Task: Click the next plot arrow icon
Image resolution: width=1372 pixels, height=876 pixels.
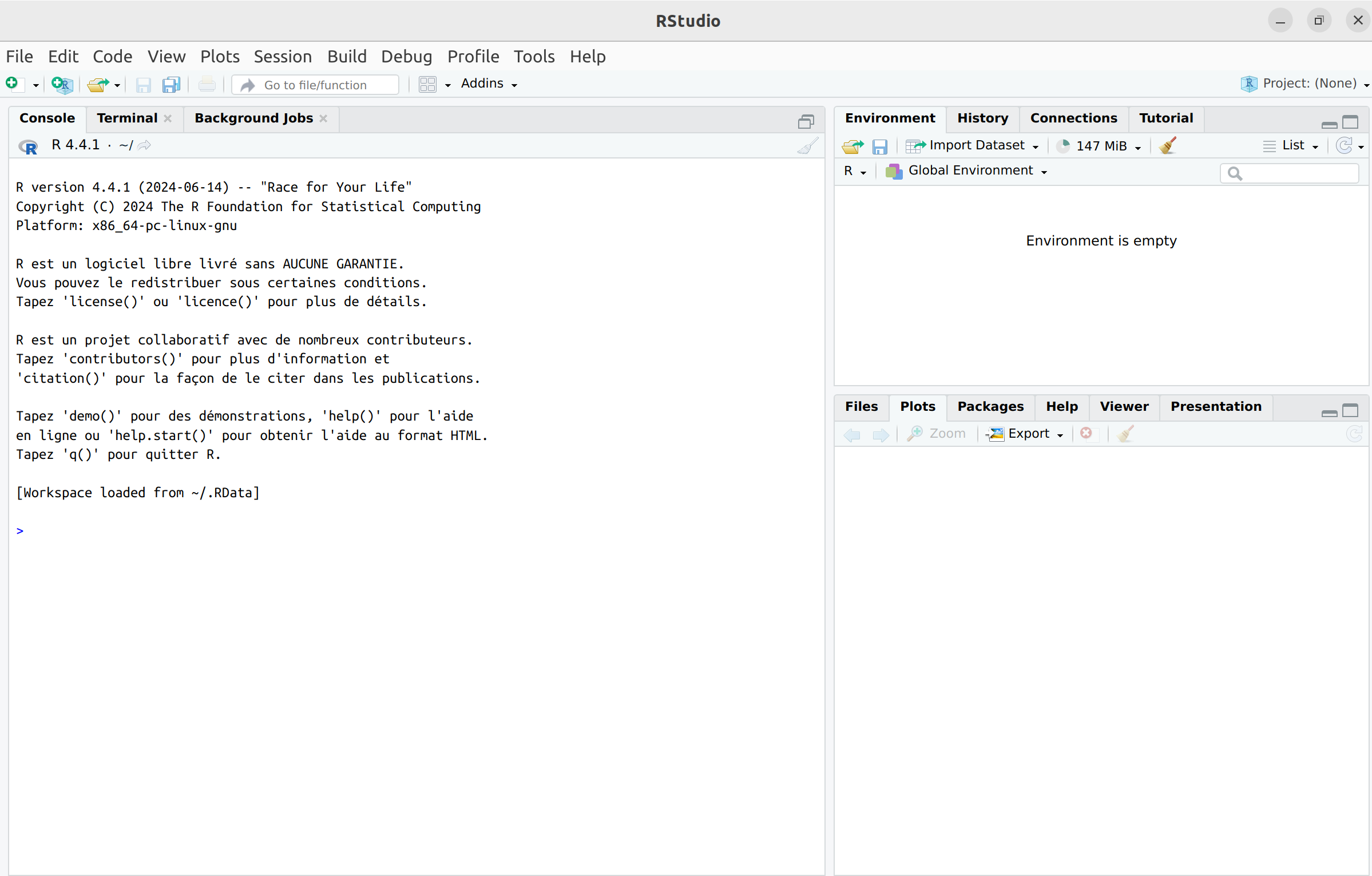Action: (x=881, y=435)
